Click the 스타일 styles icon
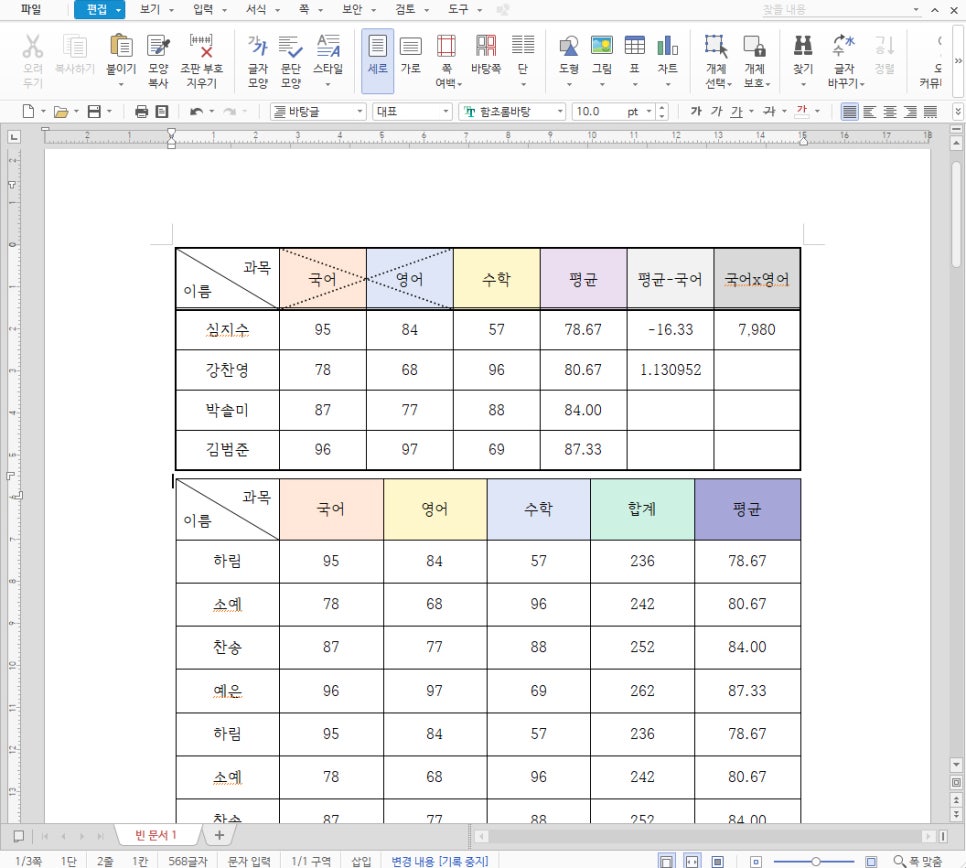966x868 pixels. (x=328, y=47)
